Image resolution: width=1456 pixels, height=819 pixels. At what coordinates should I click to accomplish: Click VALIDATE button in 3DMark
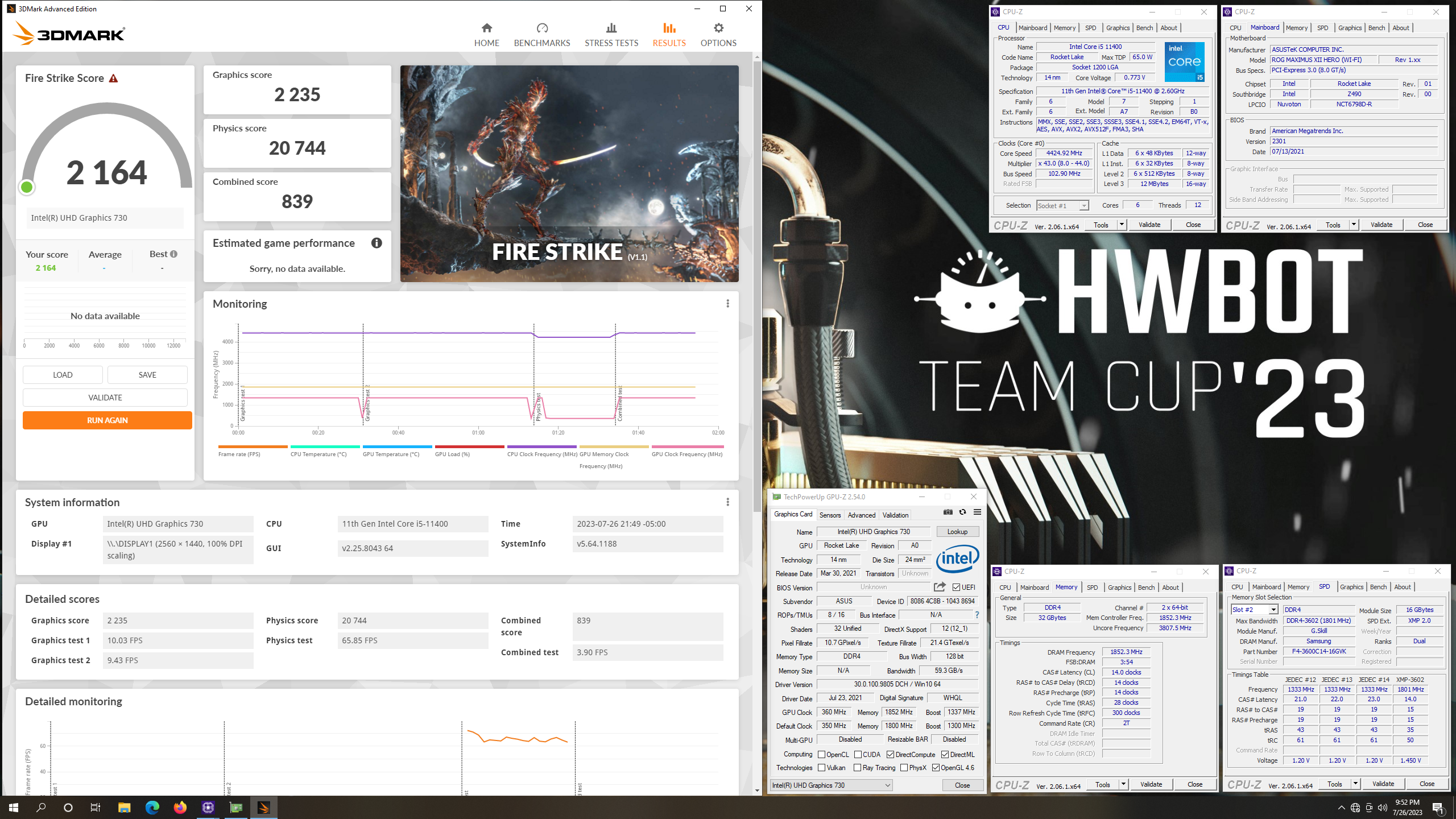click(105, 398)
